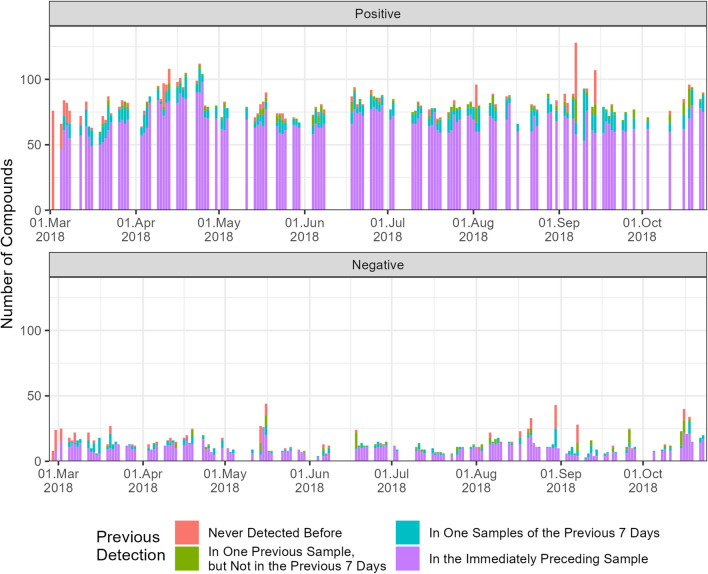Click the 50 y-axis label in Negative panel
The image size is (708, 574).
pyautogui.click(x=35, y=396)
